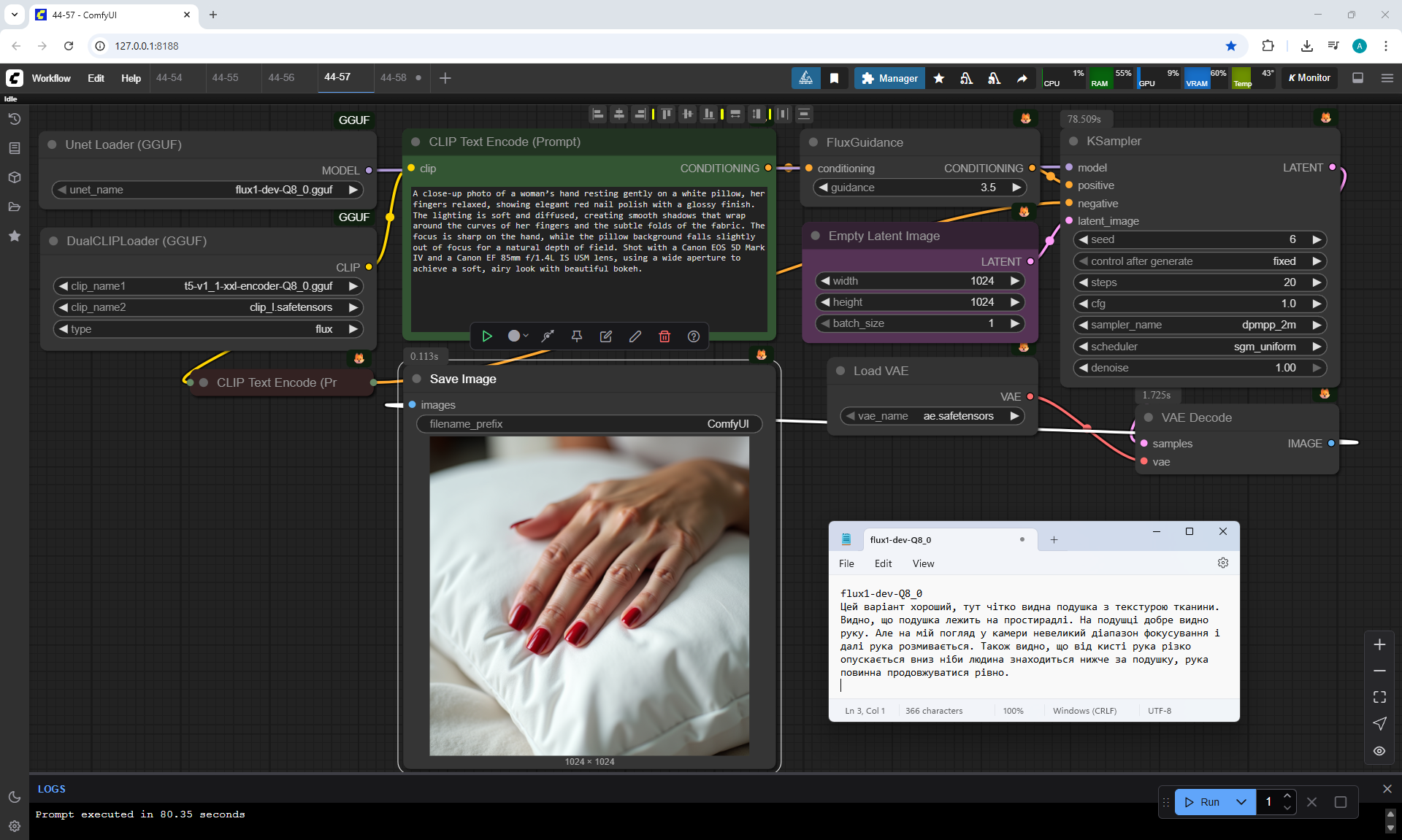1402x840 pixels.
Task: Open the K Monitor button
Action: [x=1309, y=78]
